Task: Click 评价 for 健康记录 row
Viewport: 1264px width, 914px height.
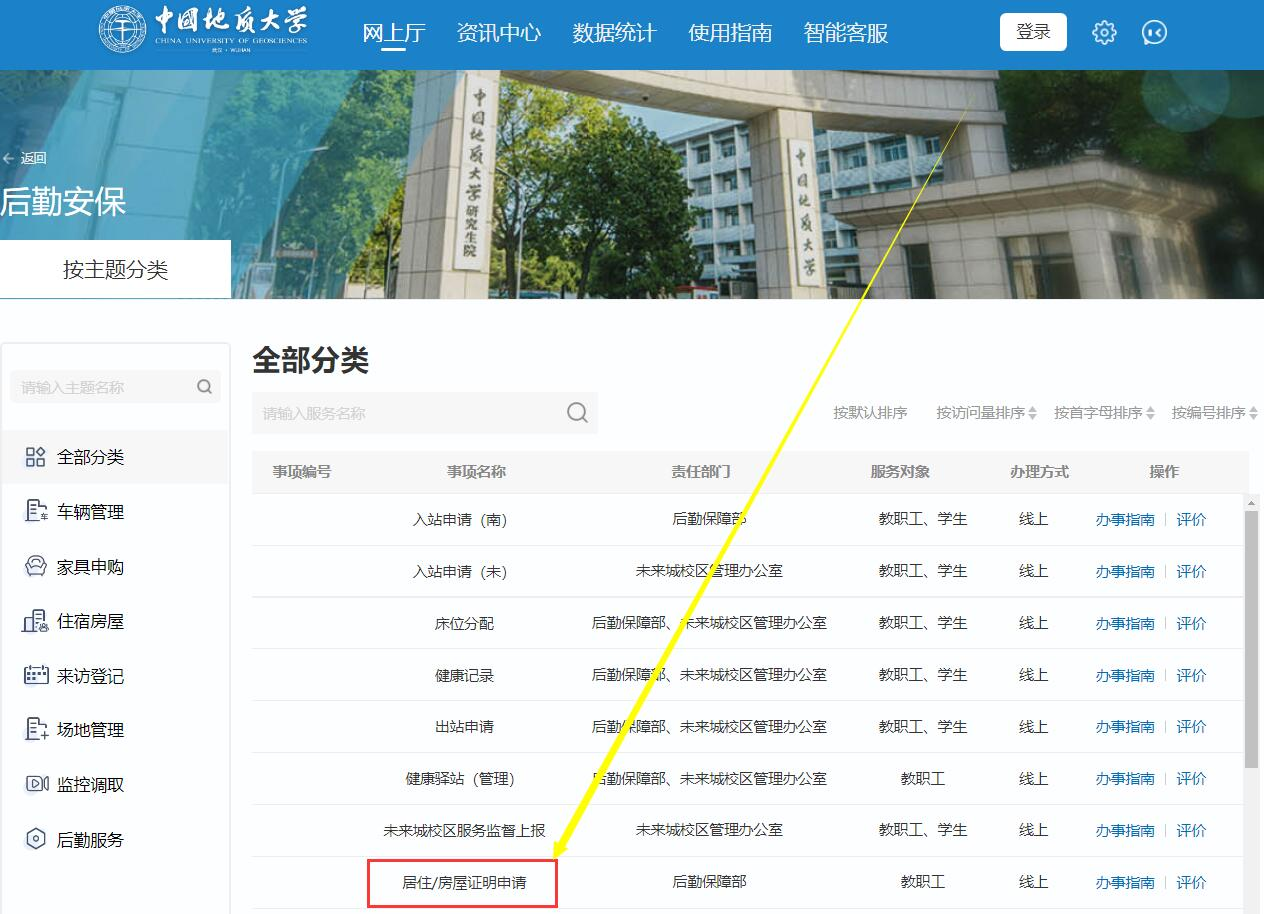Action: (1191, 676)
